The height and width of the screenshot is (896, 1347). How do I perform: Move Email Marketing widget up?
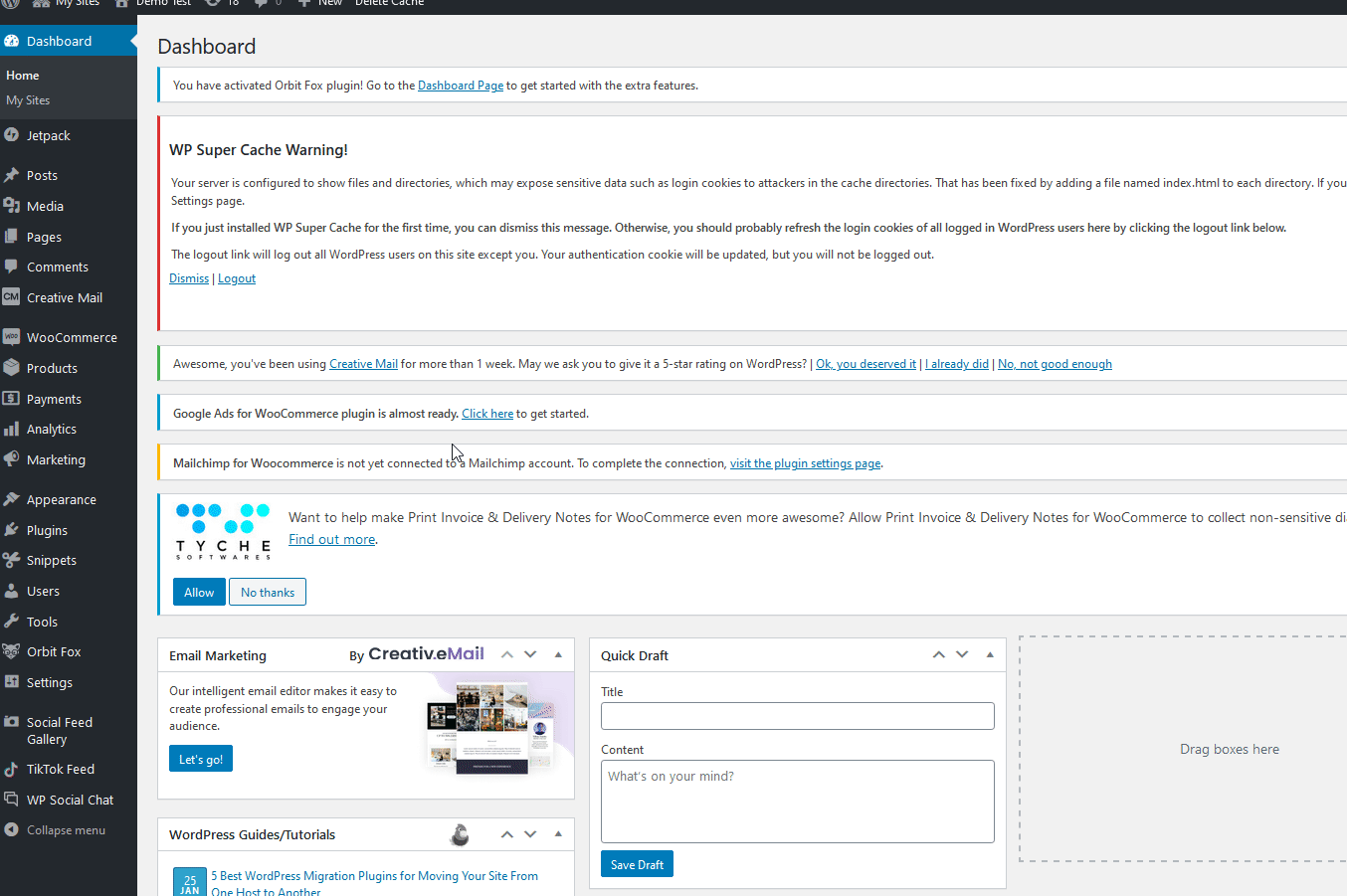click(x=506, y=654)
